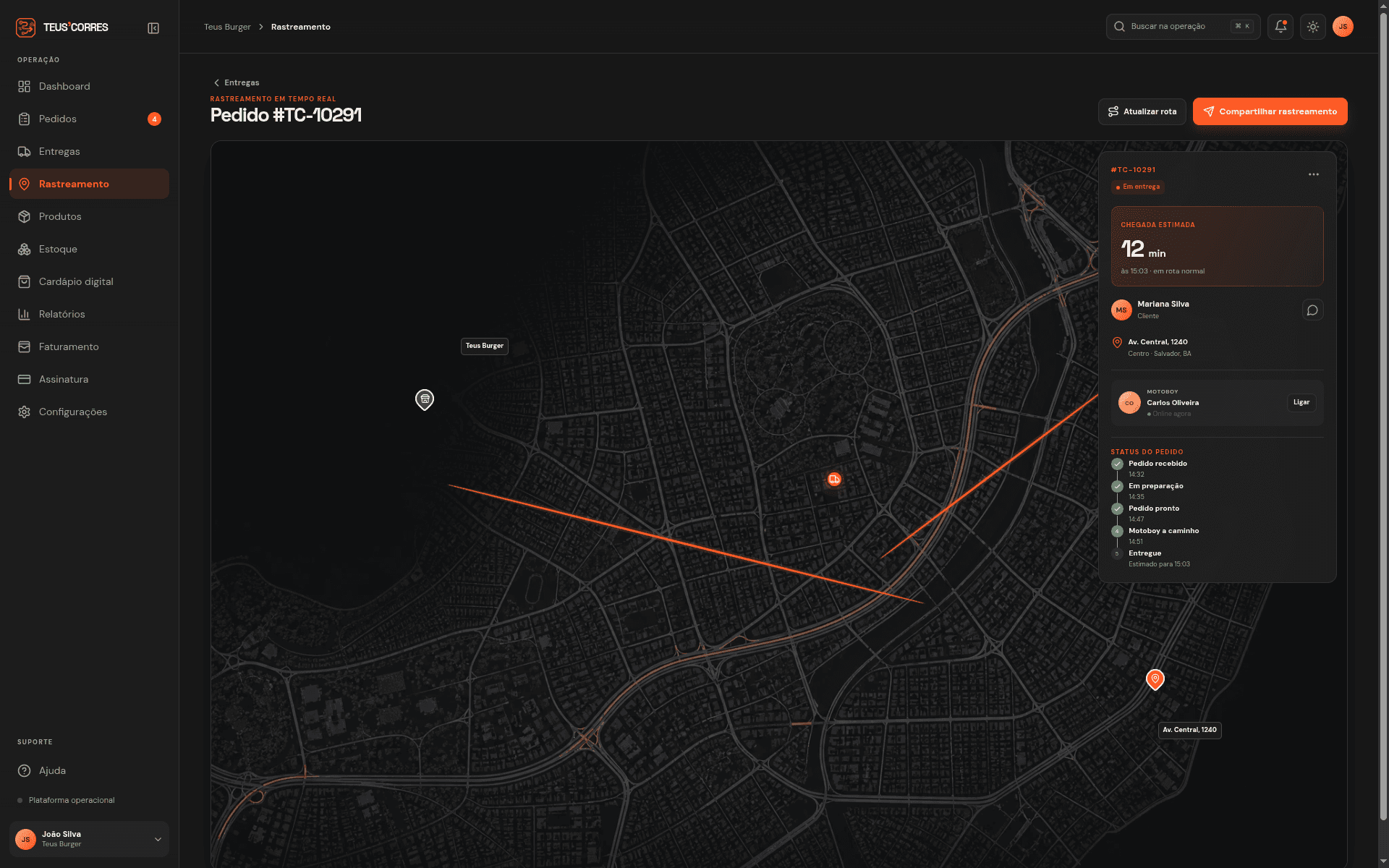Open Cardápio digital in sidebar
The height and width of the screenshot is (868, 1389).
(90, 281)
